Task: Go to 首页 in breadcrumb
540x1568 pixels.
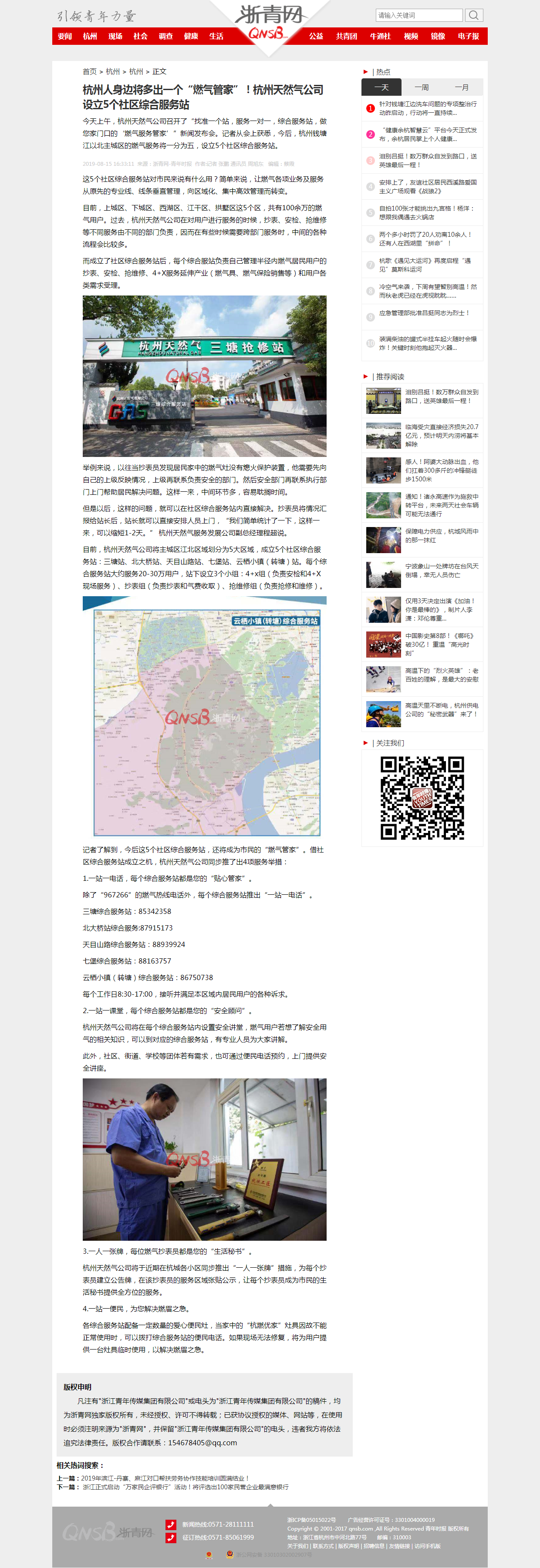Action: pyautogui.click(x=90, y=72)
